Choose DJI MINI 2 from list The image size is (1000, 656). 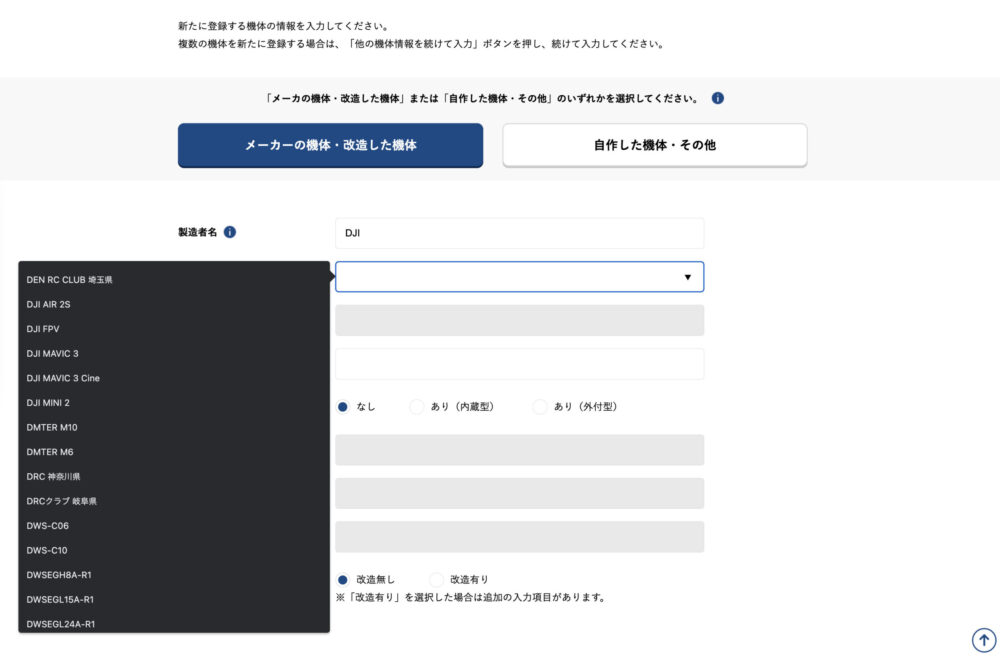[x=174, y=403]
